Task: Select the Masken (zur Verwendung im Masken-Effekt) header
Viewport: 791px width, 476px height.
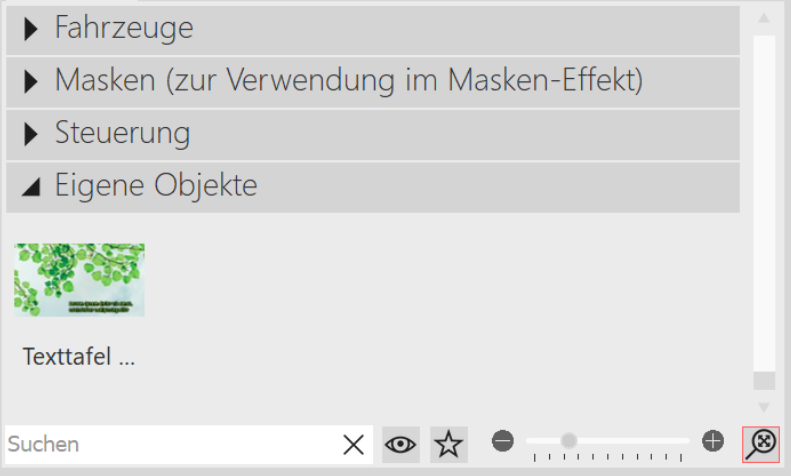Action: 348,81
